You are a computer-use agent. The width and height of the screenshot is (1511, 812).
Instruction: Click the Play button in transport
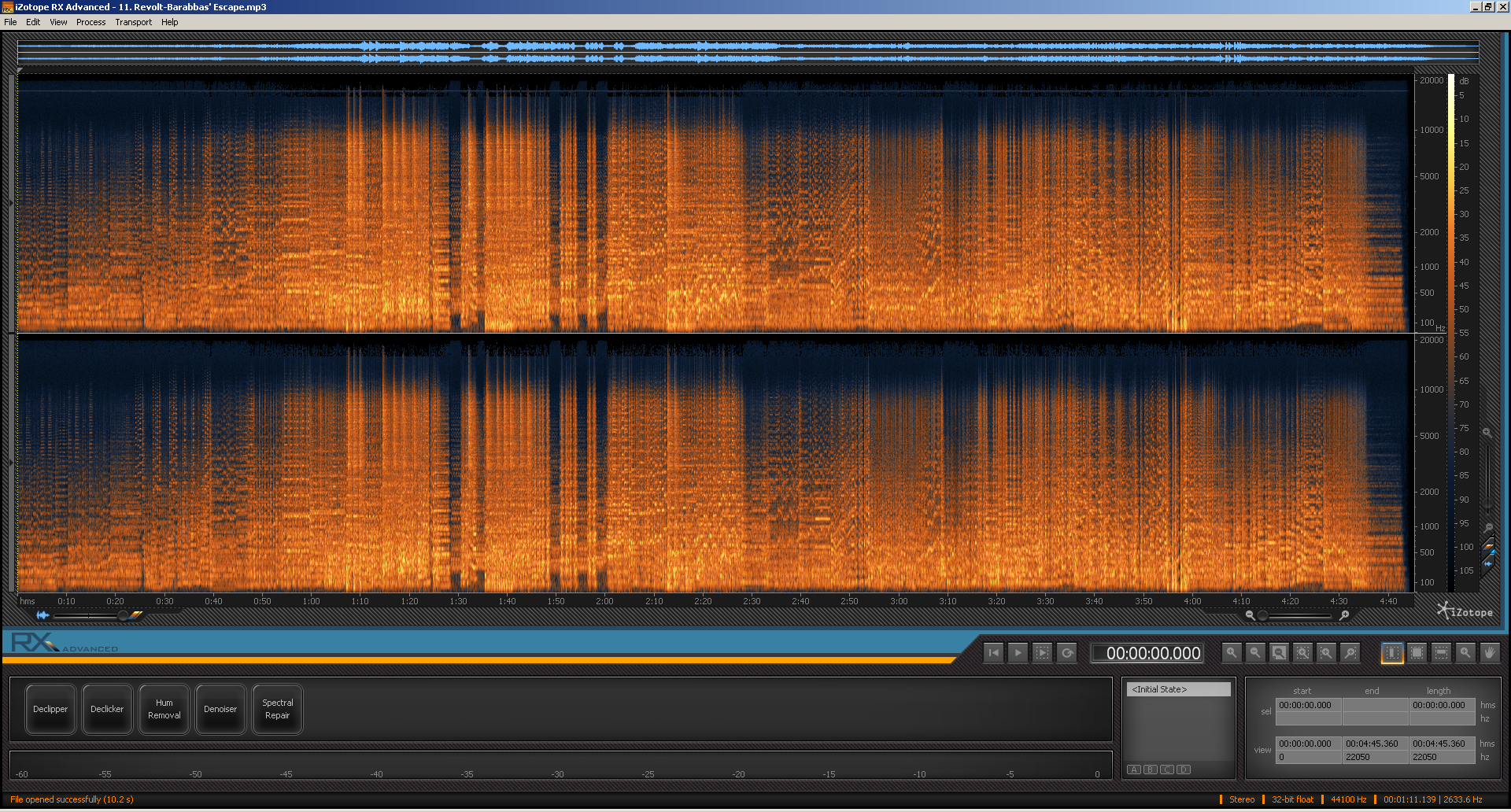[1018, 652]
